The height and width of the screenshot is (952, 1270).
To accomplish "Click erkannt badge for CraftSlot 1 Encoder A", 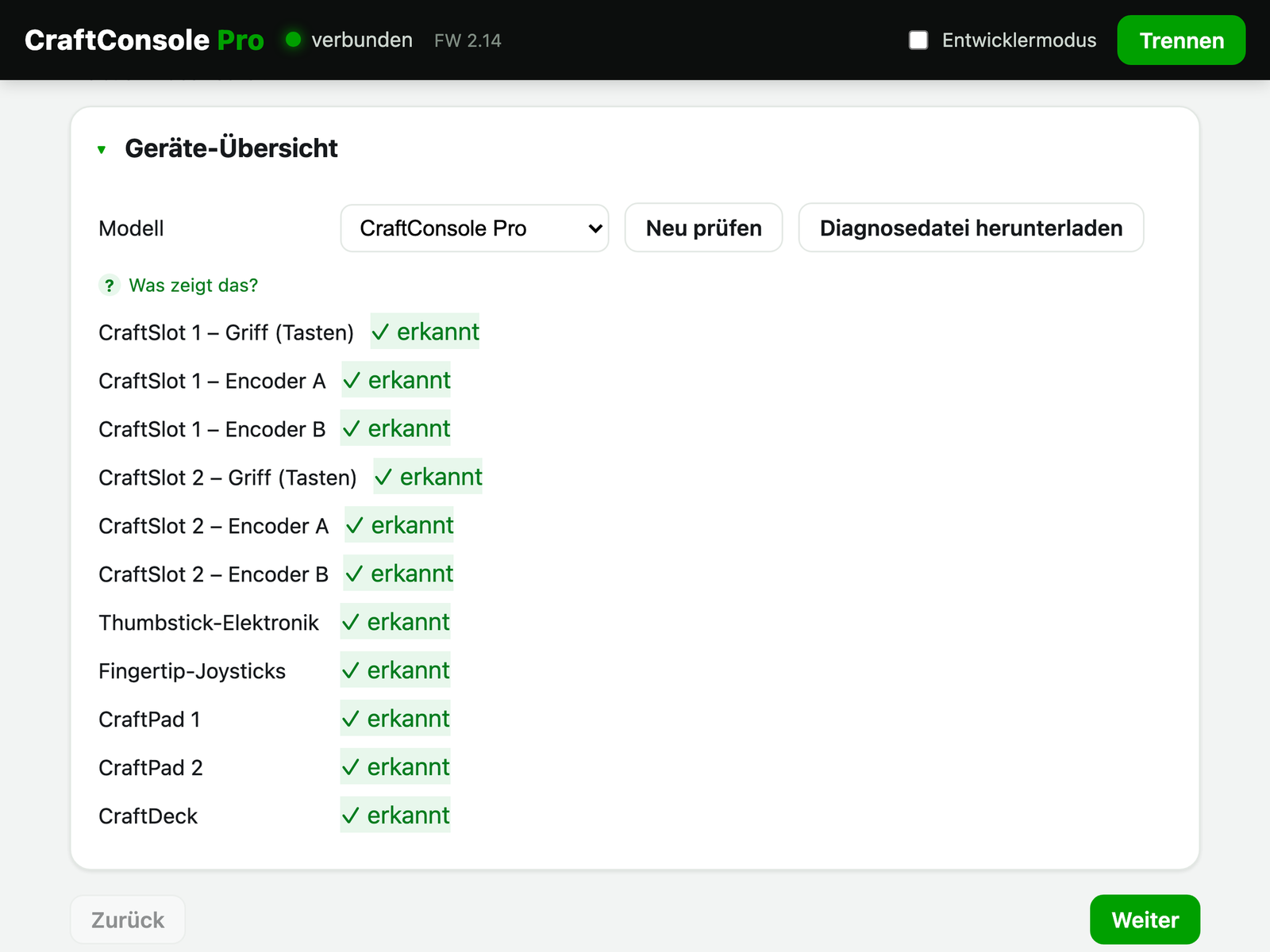I will point(396,380).
